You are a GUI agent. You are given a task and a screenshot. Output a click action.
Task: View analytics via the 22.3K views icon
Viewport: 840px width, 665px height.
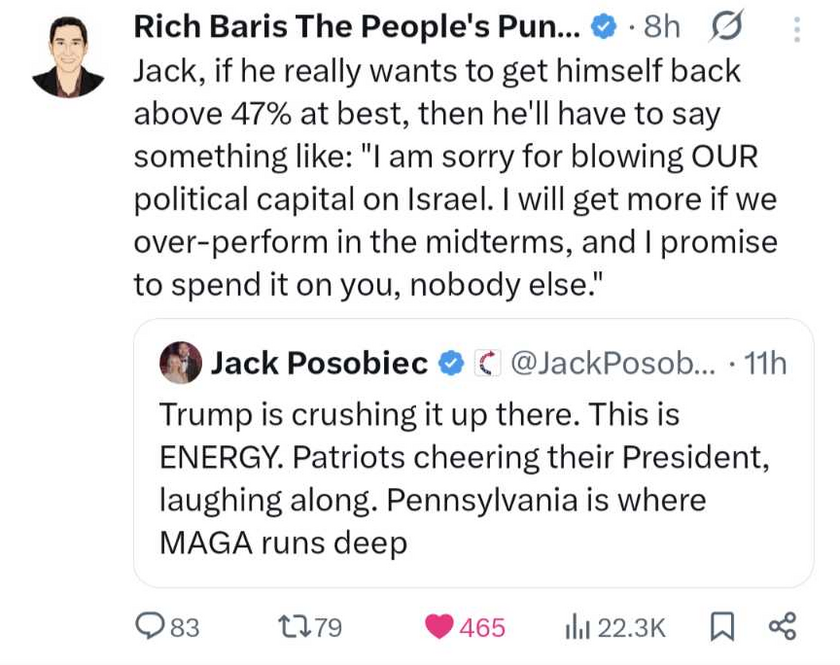tap(579, 627)
